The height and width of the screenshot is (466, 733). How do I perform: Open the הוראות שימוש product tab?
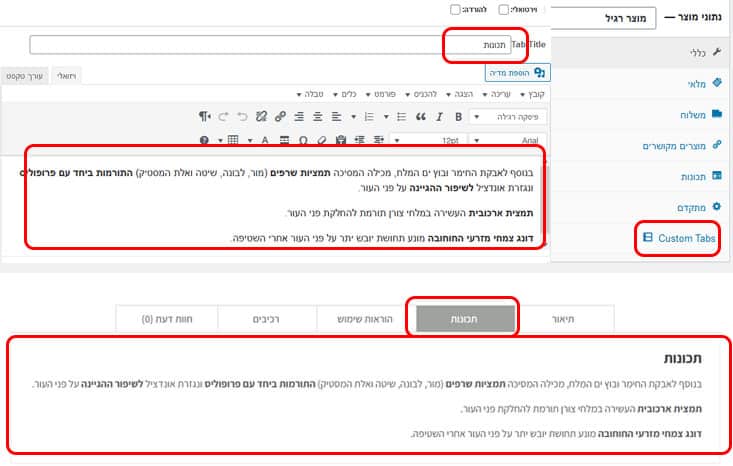pos(365,319)
